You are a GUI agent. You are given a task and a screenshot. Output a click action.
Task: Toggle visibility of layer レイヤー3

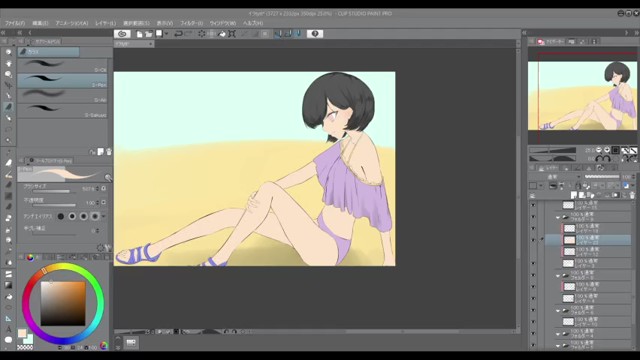click(533, 263)
